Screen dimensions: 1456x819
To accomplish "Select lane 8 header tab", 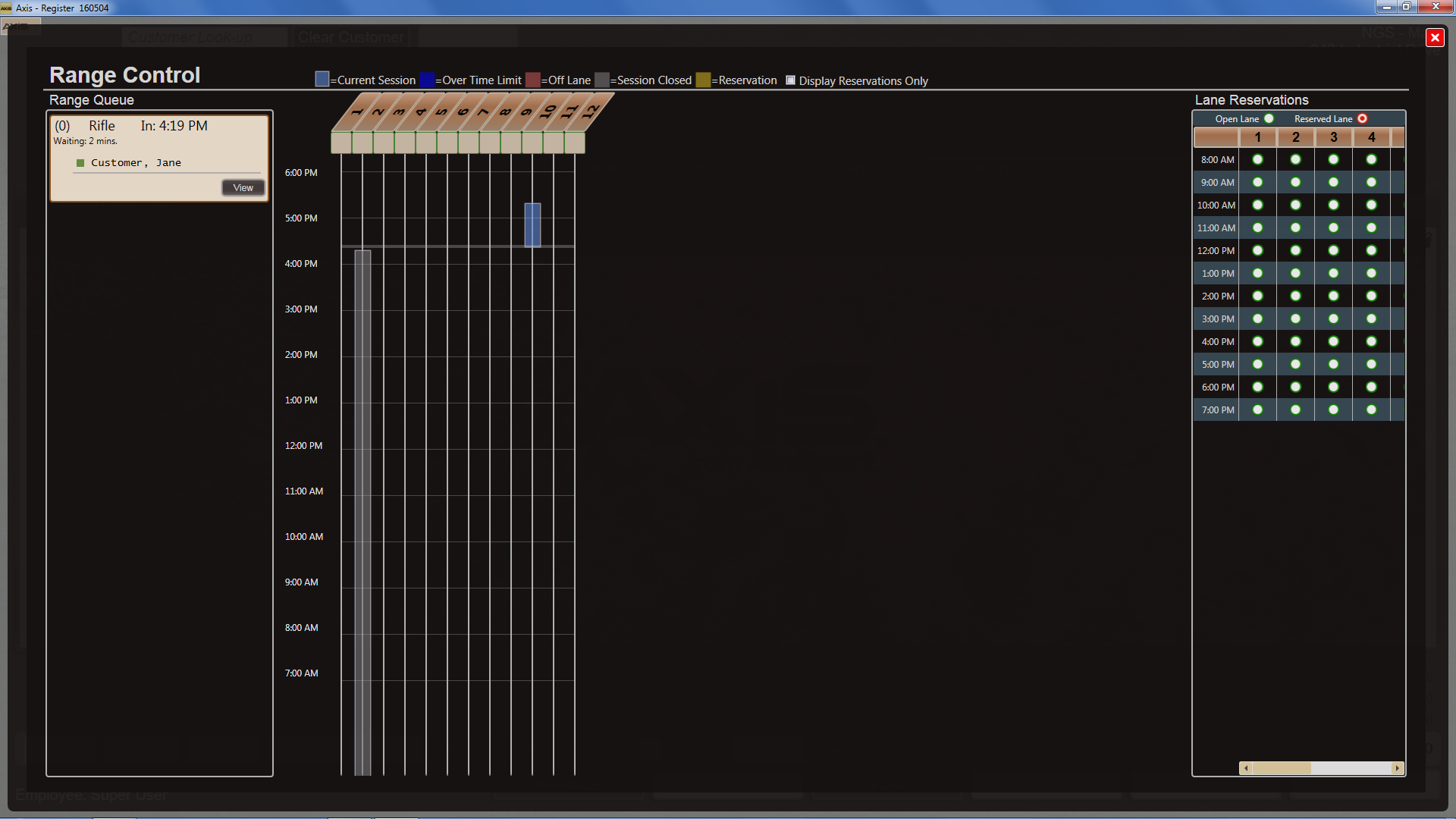I will point(505,112).
